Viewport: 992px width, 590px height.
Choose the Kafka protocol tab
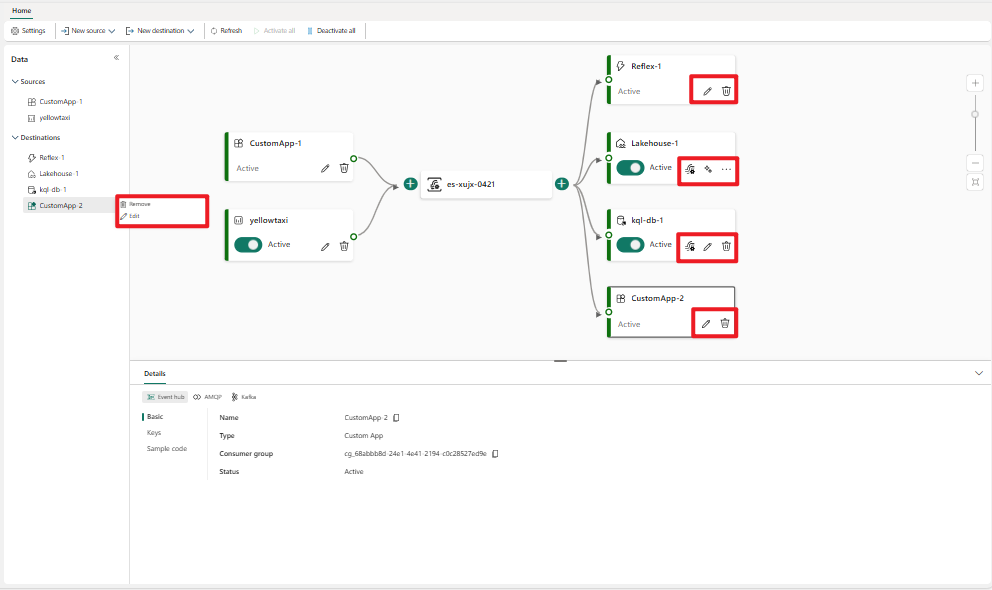pos(244,397)
